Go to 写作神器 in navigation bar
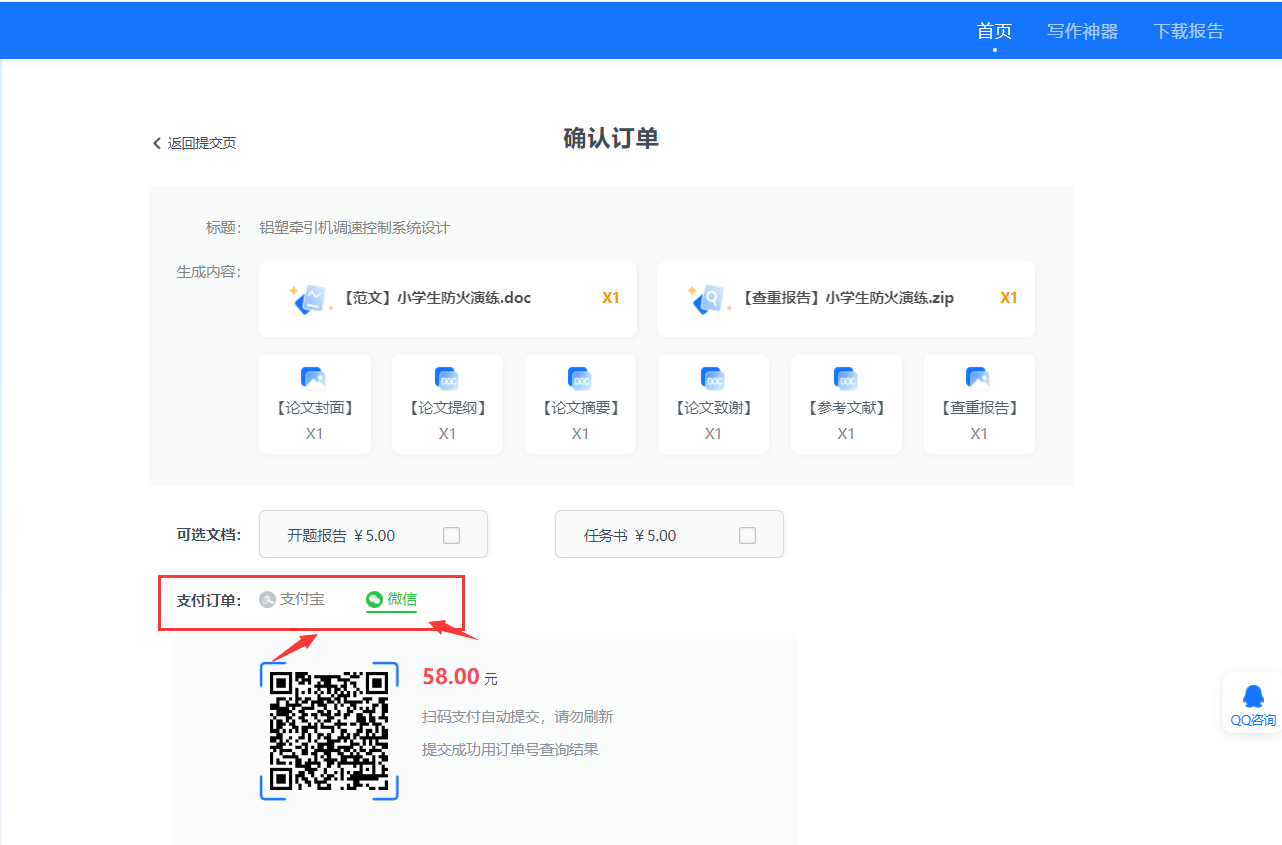This screenshot has height=845, width=1282. point(1082,31)
